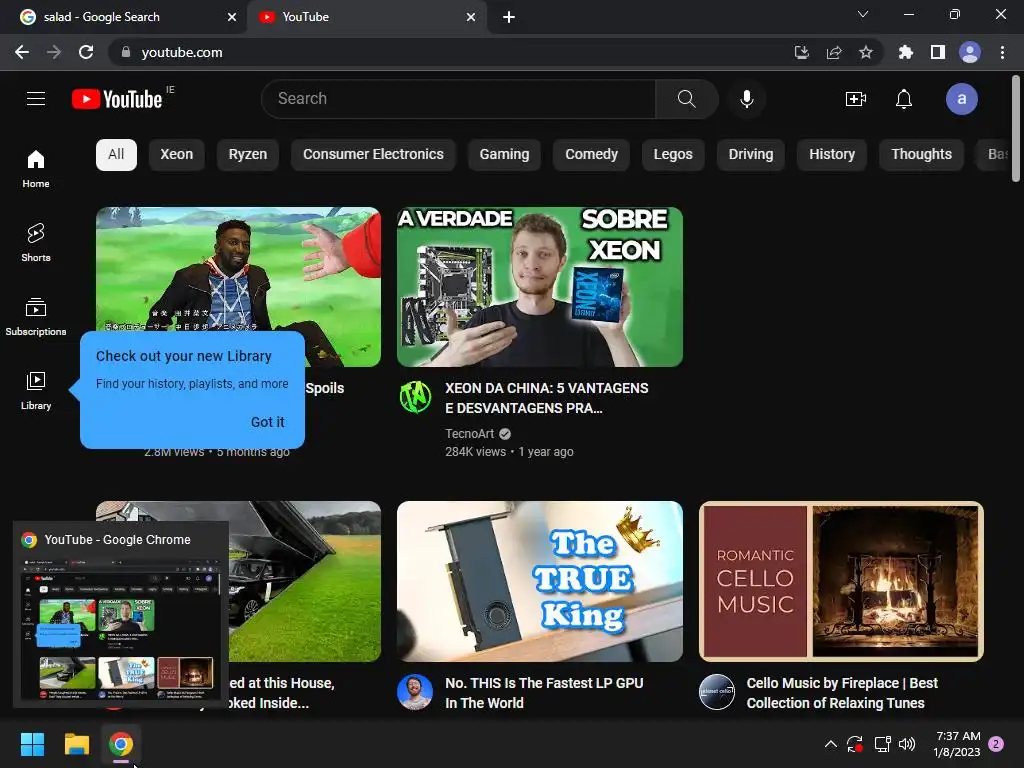Viewport: 1024px width, 768px height.
Task: Select the Thoughts filter chip
Action: [921, 155]
